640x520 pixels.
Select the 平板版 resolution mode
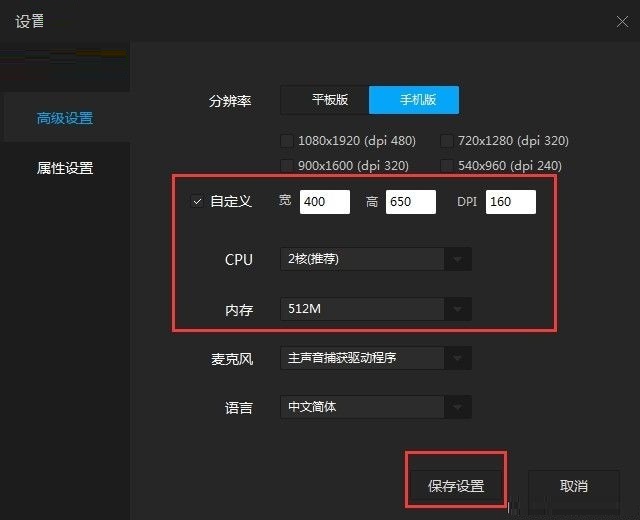[325, 100]
